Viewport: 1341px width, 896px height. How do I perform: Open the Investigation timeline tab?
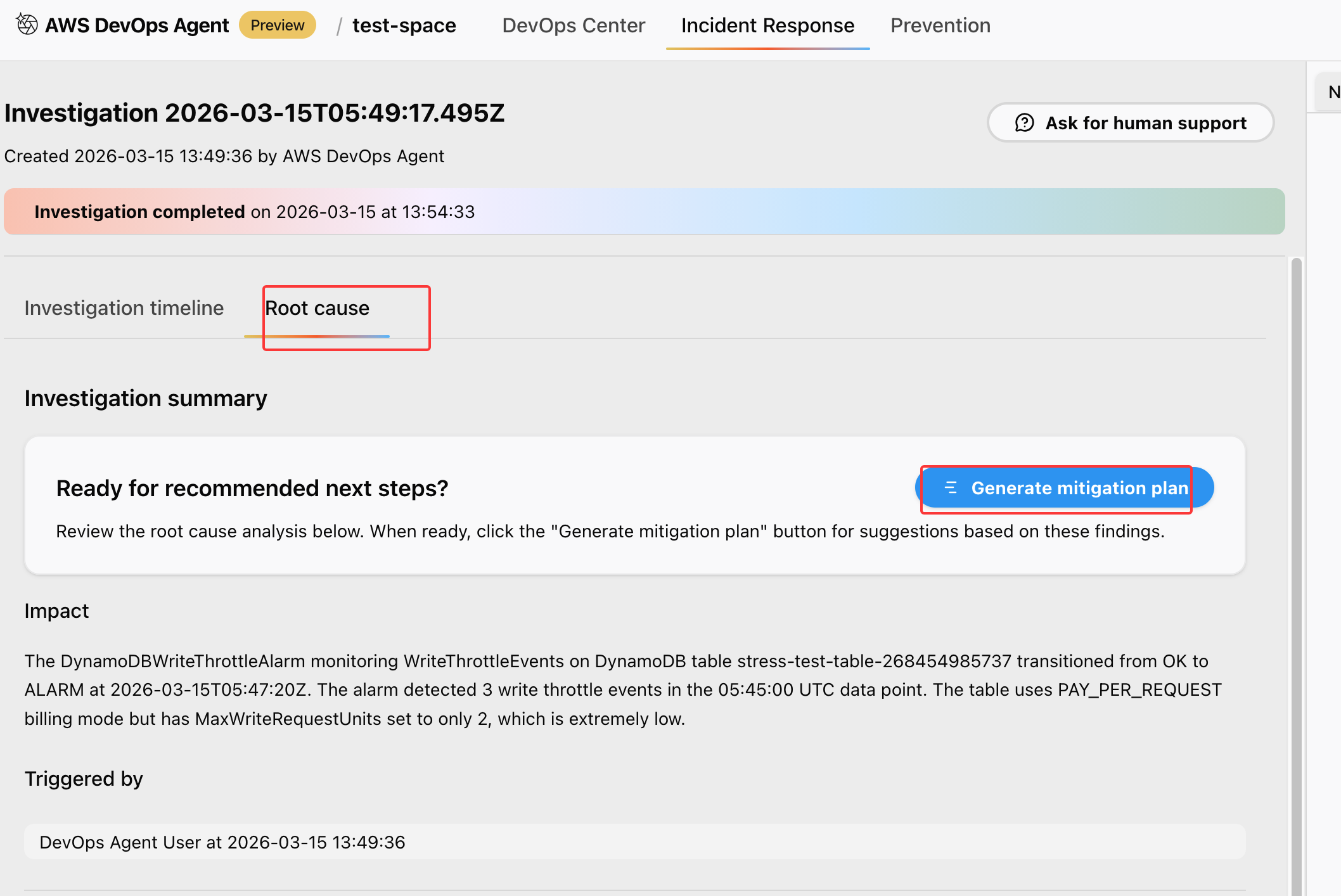coord(124,308)
